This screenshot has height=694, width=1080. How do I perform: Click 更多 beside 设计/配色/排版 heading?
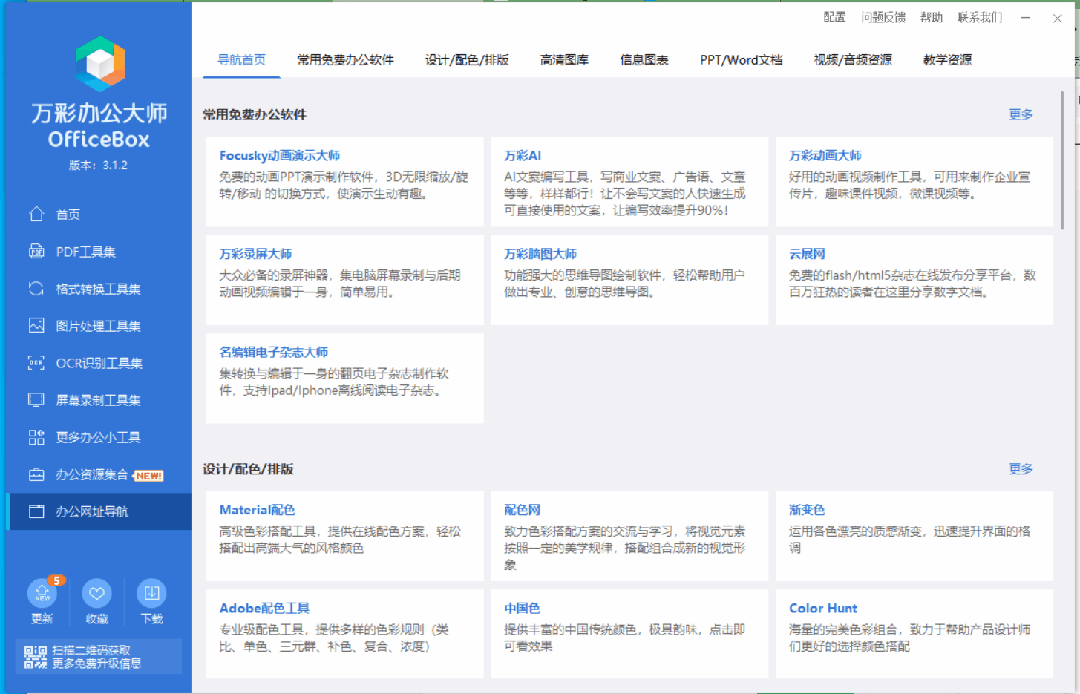coord(1021,469)
